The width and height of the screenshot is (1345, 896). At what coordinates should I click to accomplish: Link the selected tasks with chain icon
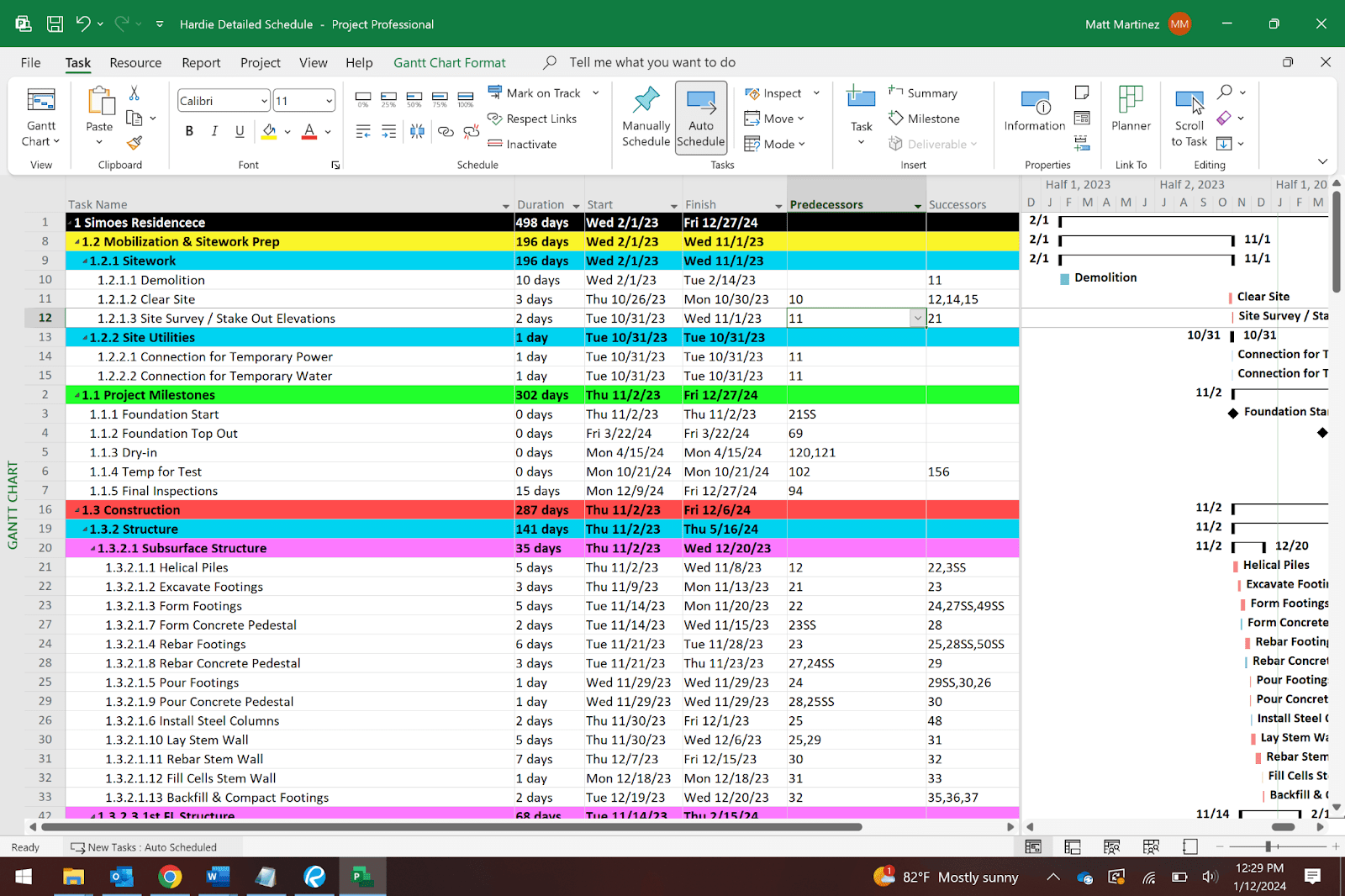tap(445, 132)
